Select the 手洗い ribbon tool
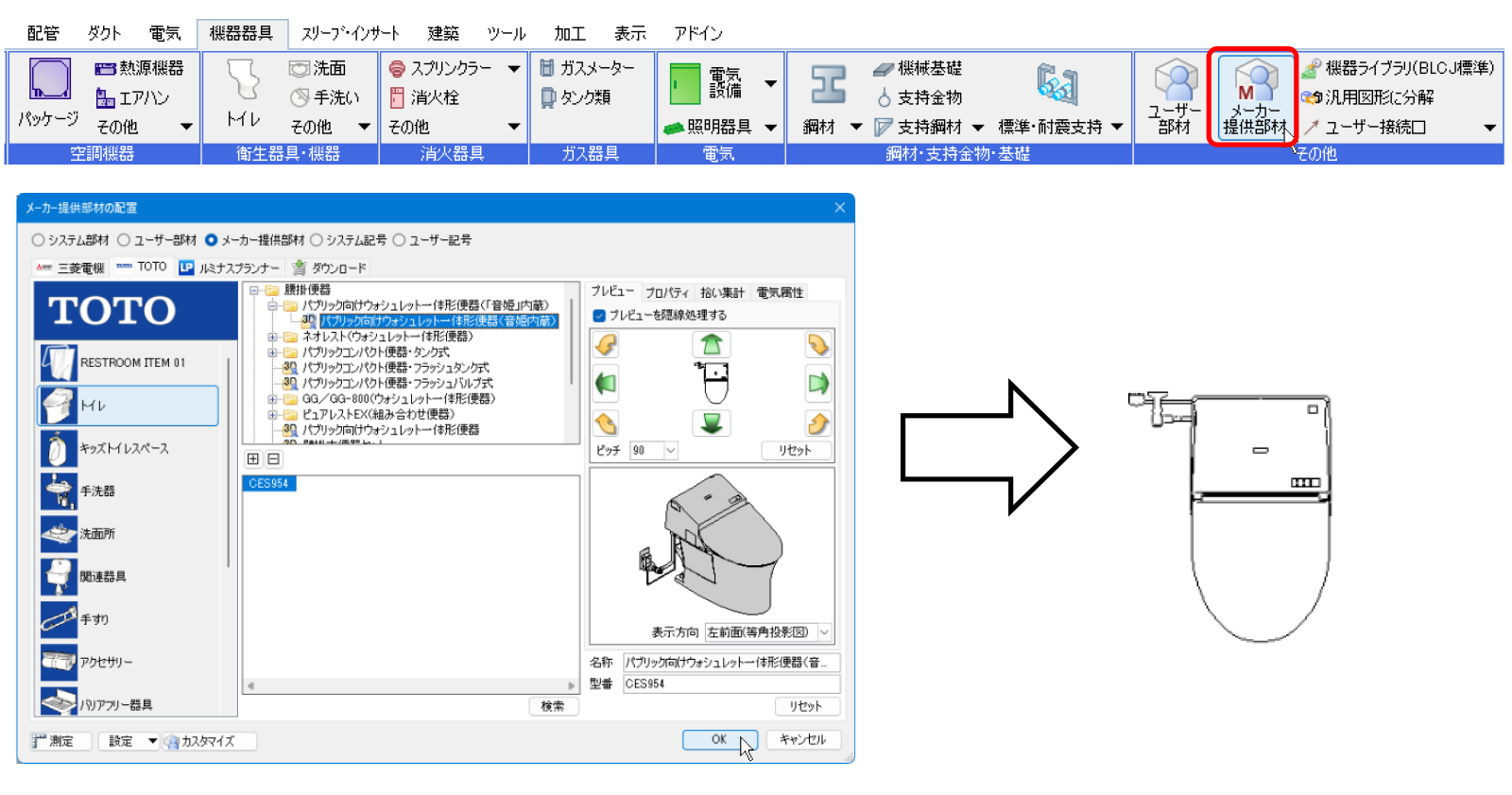Viewport: 1512px width, 795px height. click(x=324, y=97)
